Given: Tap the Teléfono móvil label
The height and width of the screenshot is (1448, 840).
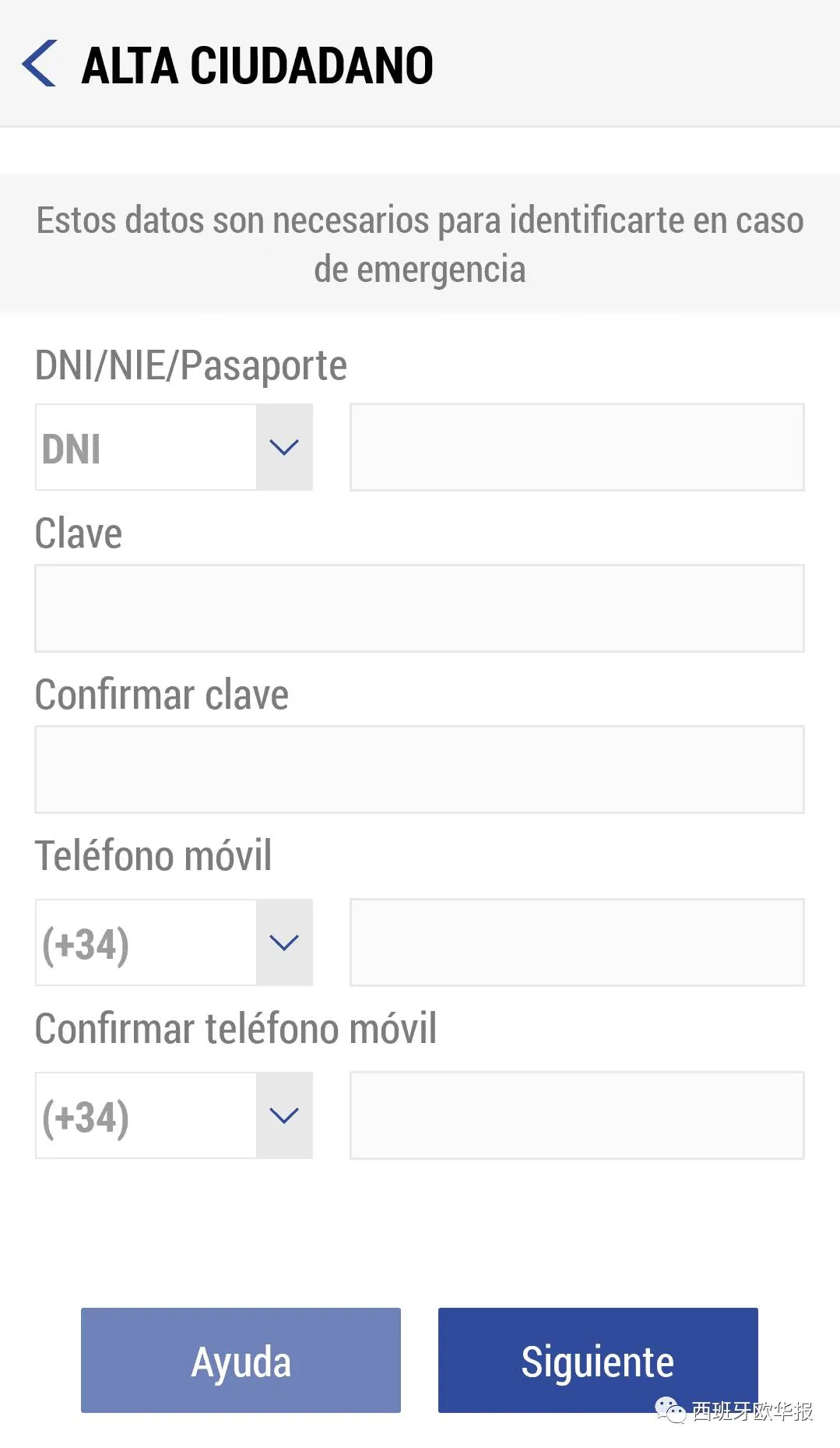Looking at the screenshot, I should (x=153, y=856).
